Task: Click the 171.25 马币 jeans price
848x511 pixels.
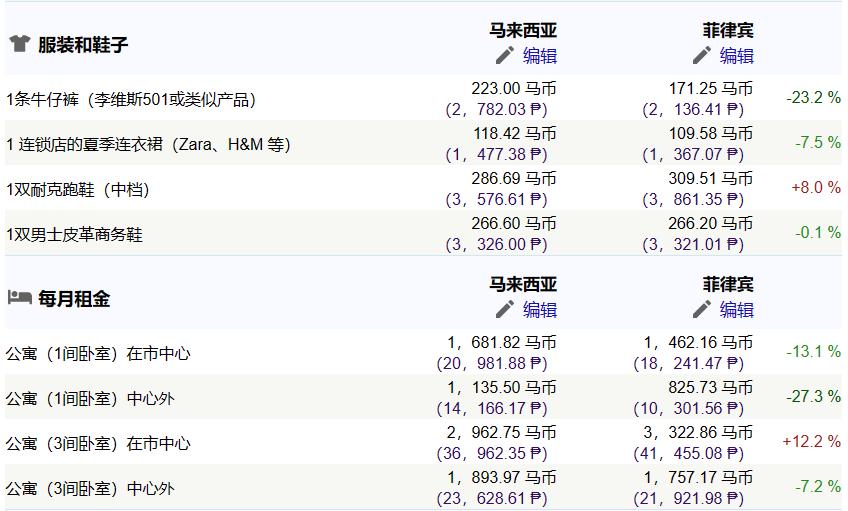Action: 711,88
